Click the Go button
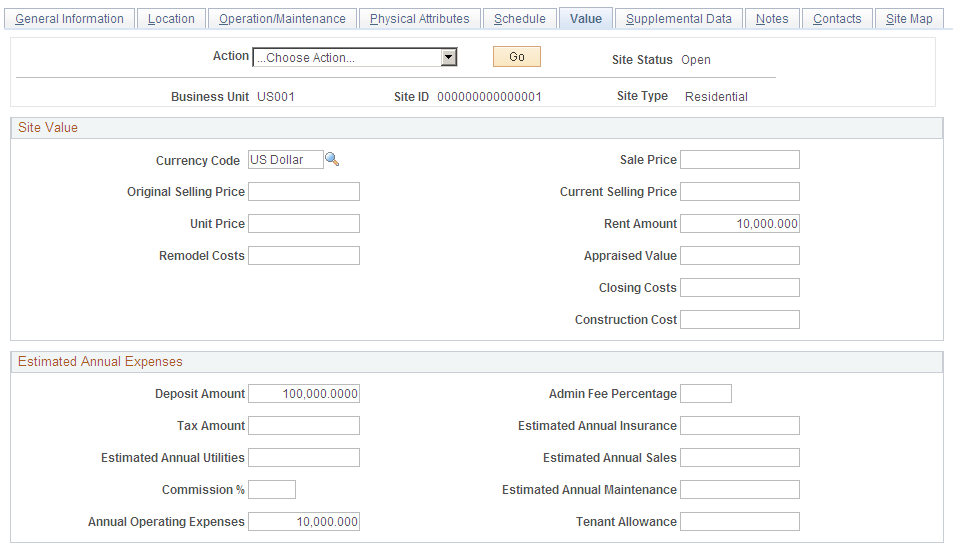The image size is (953, 549). coord(517,57)
